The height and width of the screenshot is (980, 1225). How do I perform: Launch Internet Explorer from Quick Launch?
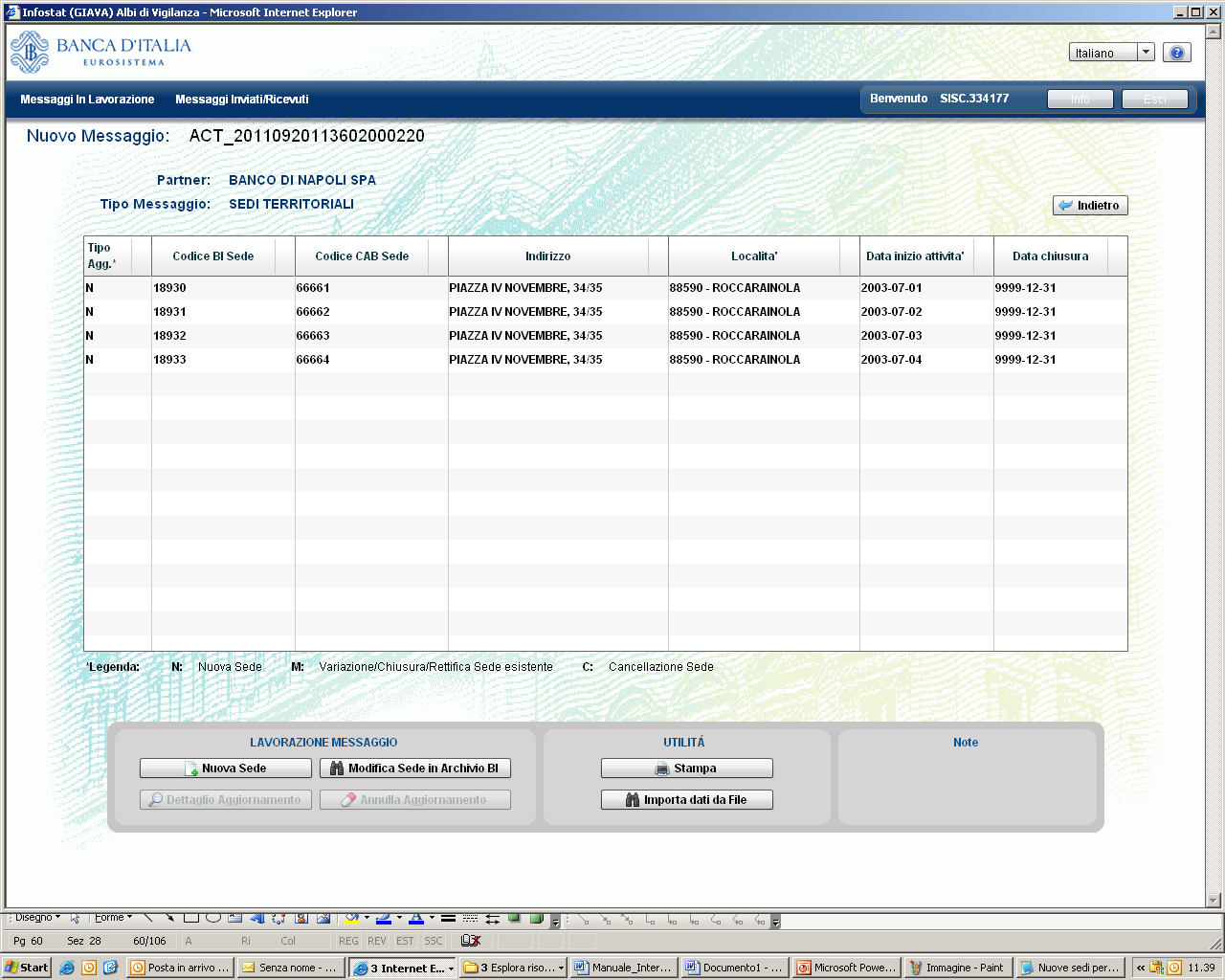pos(67,968)
